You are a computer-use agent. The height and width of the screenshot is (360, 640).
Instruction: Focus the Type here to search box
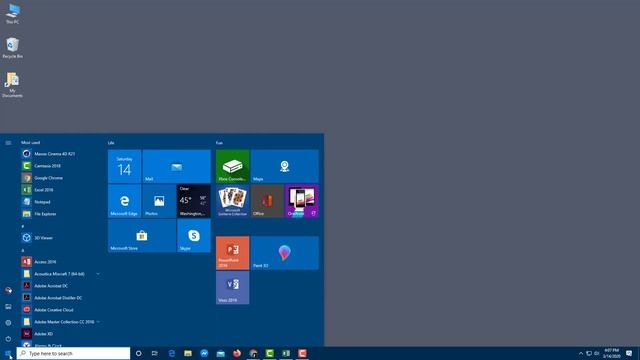point(73,353)
